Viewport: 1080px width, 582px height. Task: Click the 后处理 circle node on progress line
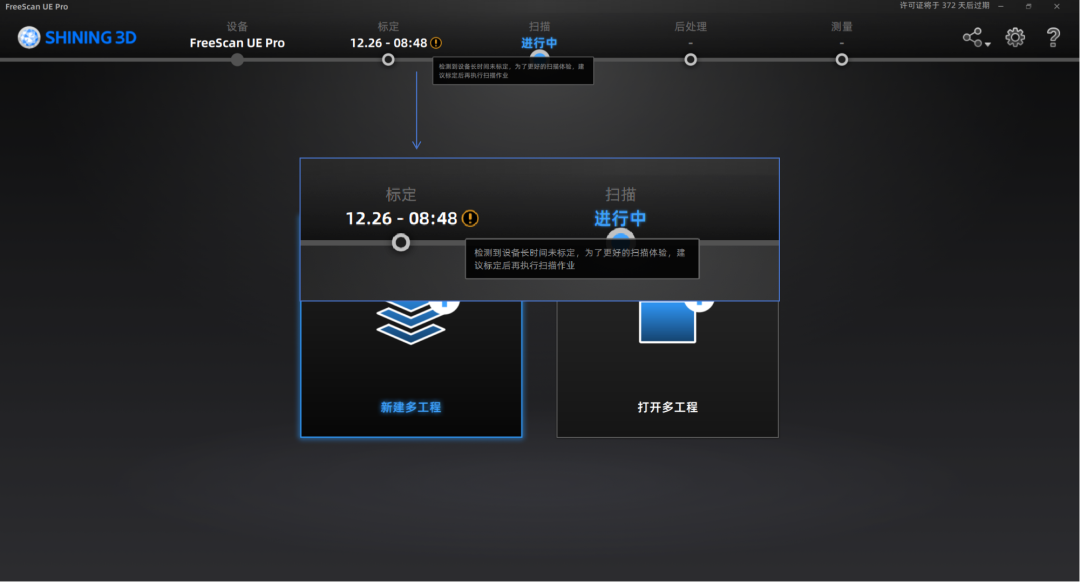pyautogui.click(x=690, y=60)
